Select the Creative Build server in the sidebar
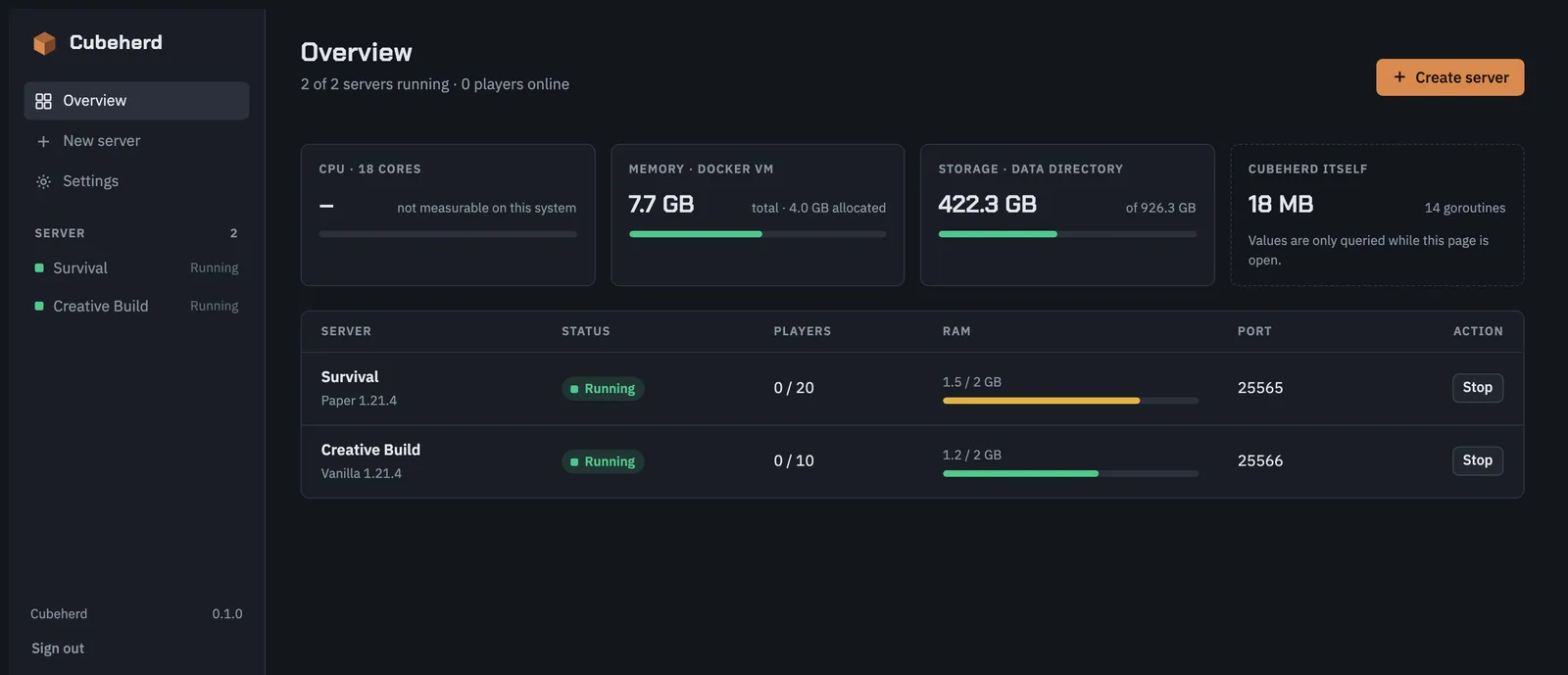The image size is (1568, 675). [x=136, y=306]
